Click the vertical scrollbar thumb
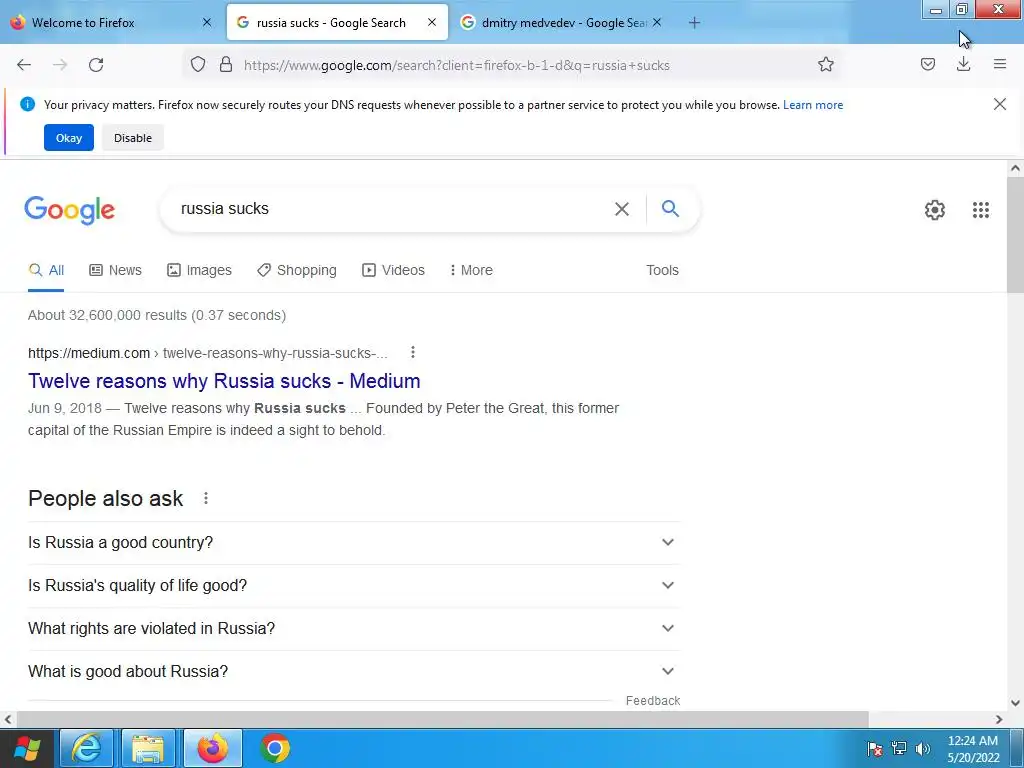The image size is (1024, 768). click(1015, 235)
